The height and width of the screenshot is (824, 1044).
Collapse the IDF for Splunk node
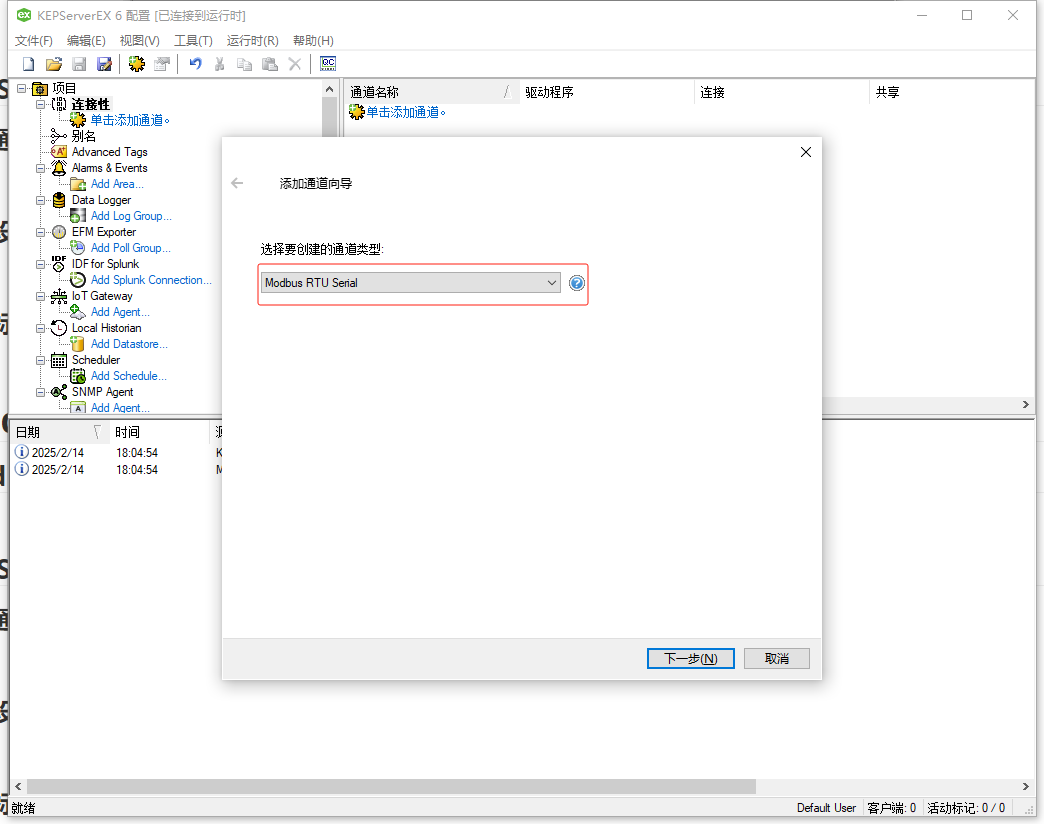point(41,264)
